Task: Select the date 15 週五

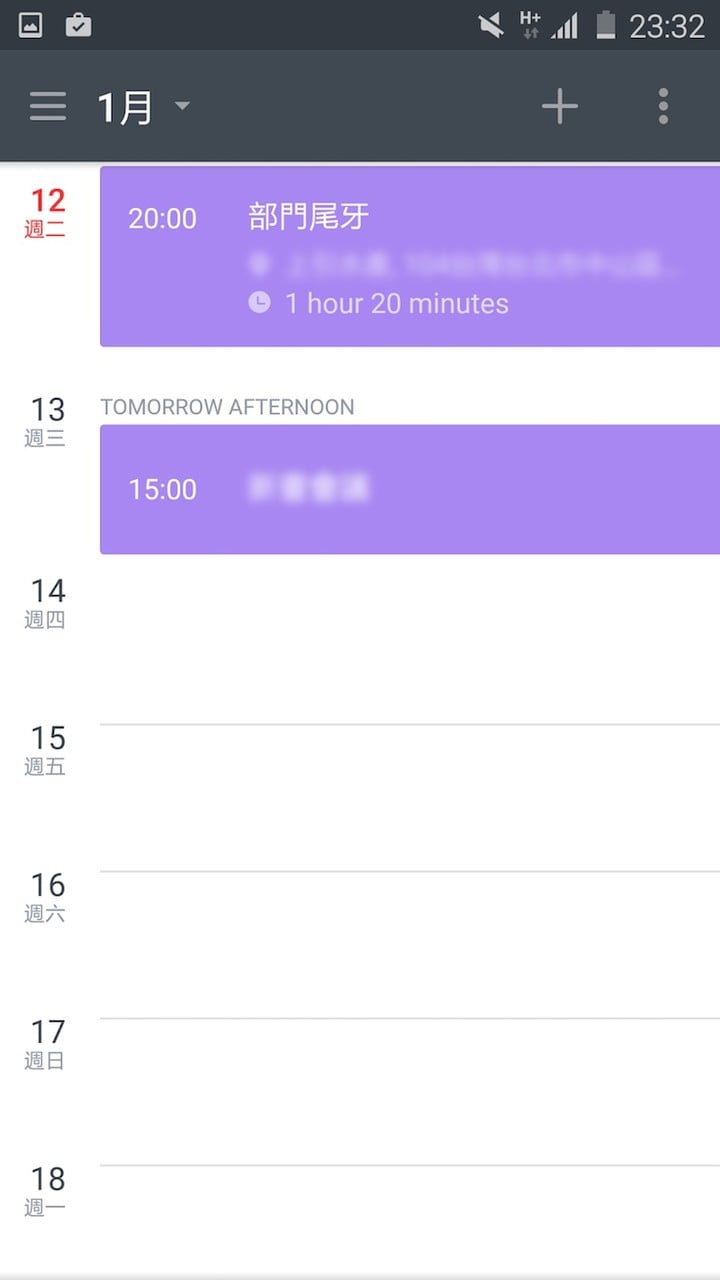Action: [46, 749]
